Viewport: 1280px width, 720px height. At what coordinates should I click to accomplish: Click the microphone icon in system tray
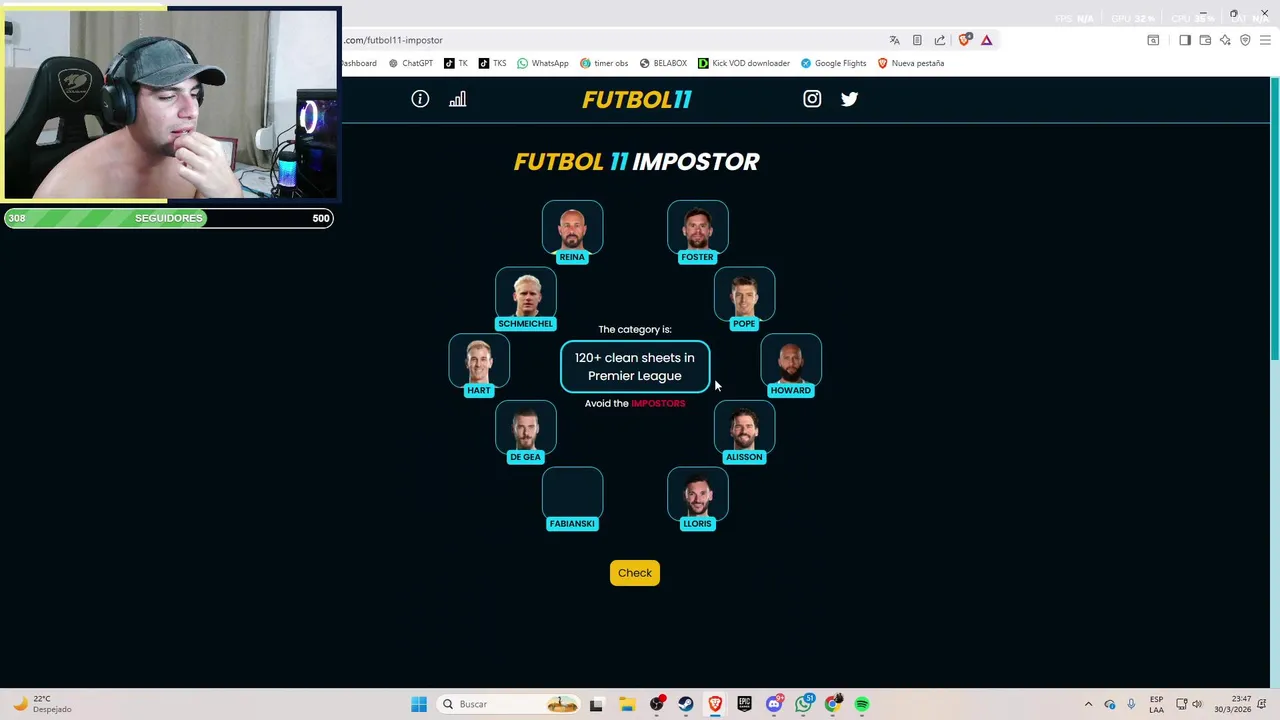click(1131, 704)
